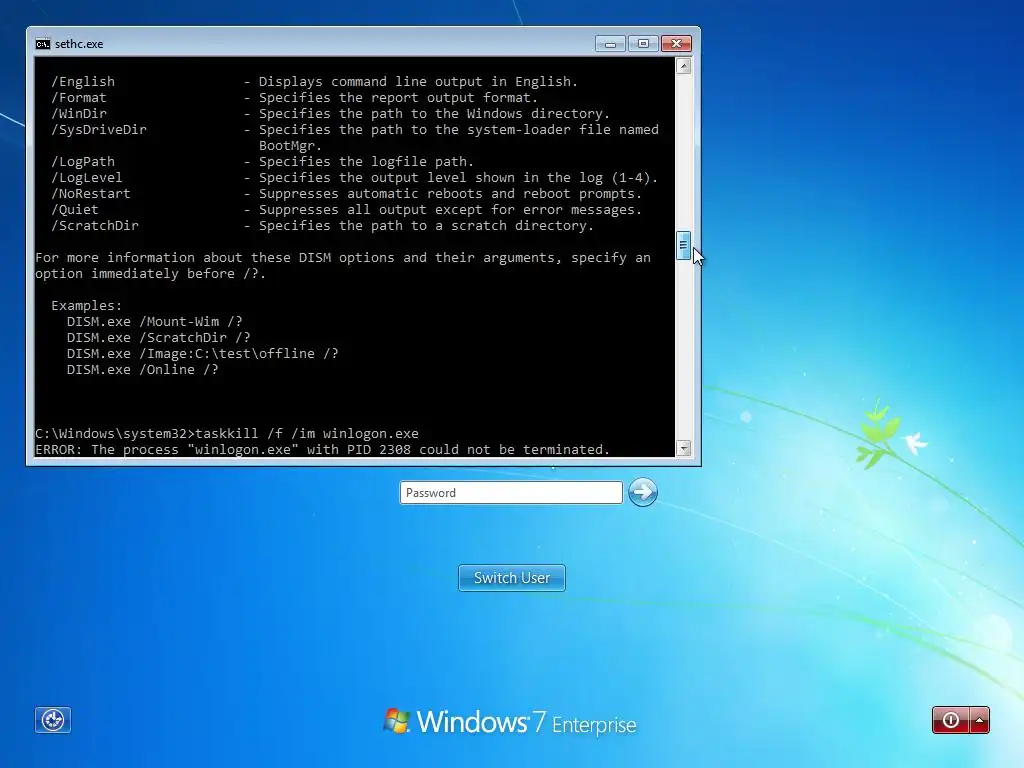Click the /NoRestart option text
This screenshot has width=1024, height=768.
[91, 194]
